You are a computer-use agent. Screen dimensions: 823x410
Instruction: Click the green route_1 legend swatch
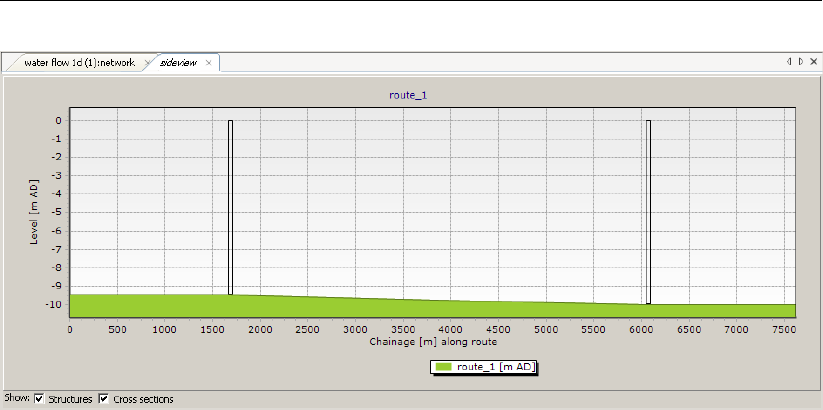click(x=444, y=367)
